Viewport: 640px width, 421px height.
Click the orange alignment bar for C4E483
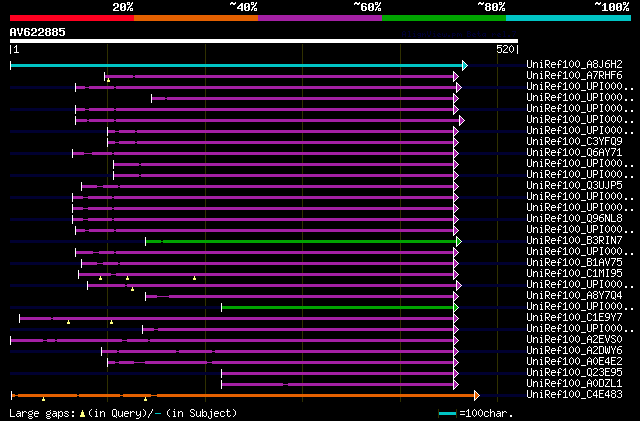(243, 396)
